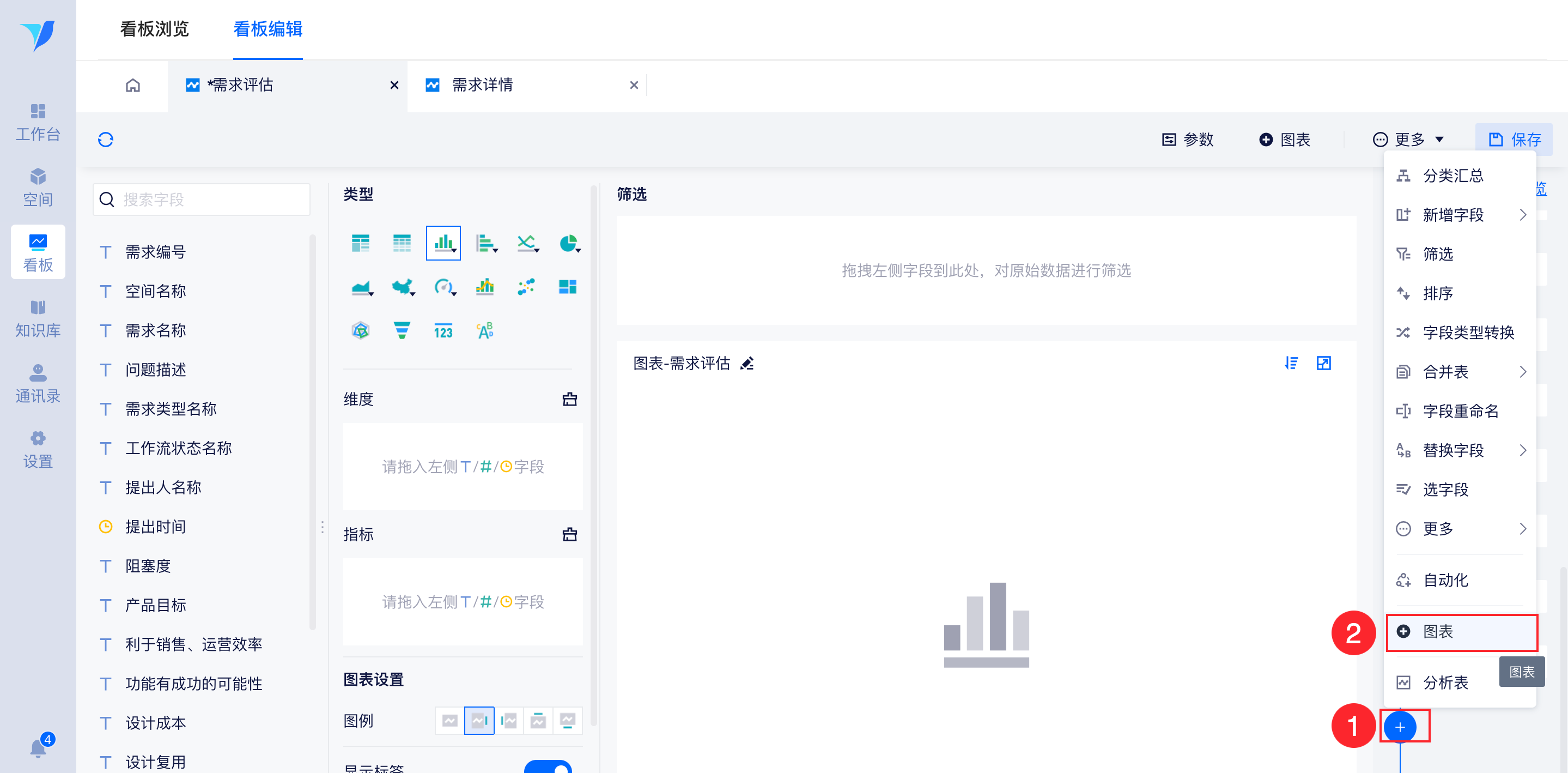Select the funnel chart type icon
The height and width of the screenshot is (773, 1568).
coord(401,330)
